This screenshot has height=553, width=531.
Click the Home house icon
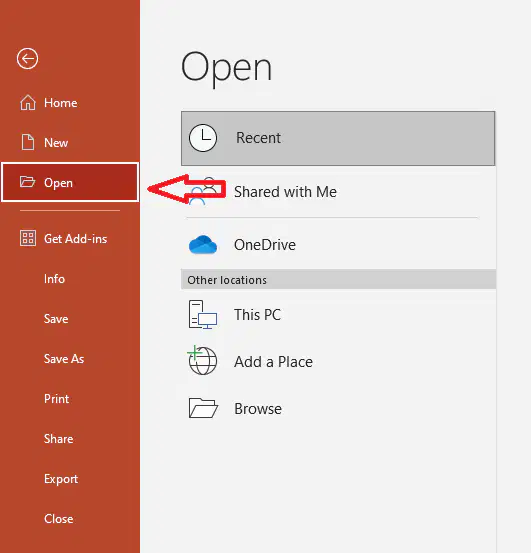pyautogui.click(x=28, y=103)
